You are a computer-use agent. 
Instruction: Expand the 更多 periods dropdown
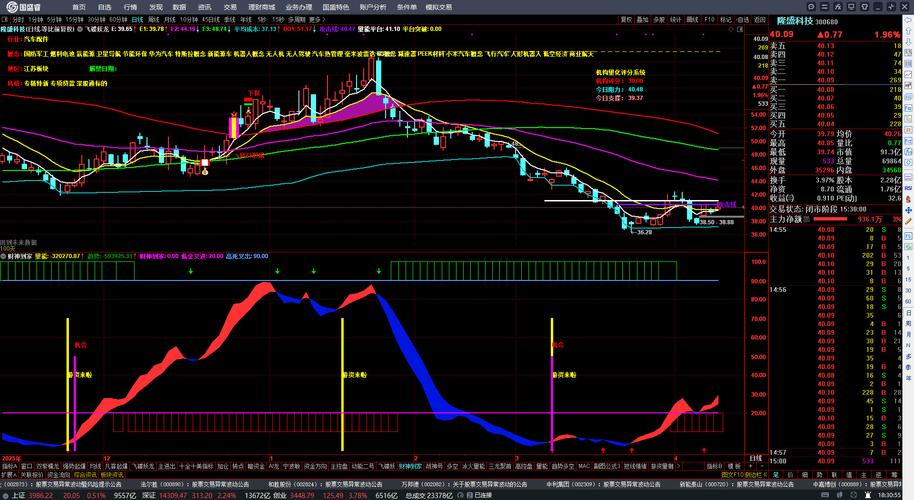[316, 19]
